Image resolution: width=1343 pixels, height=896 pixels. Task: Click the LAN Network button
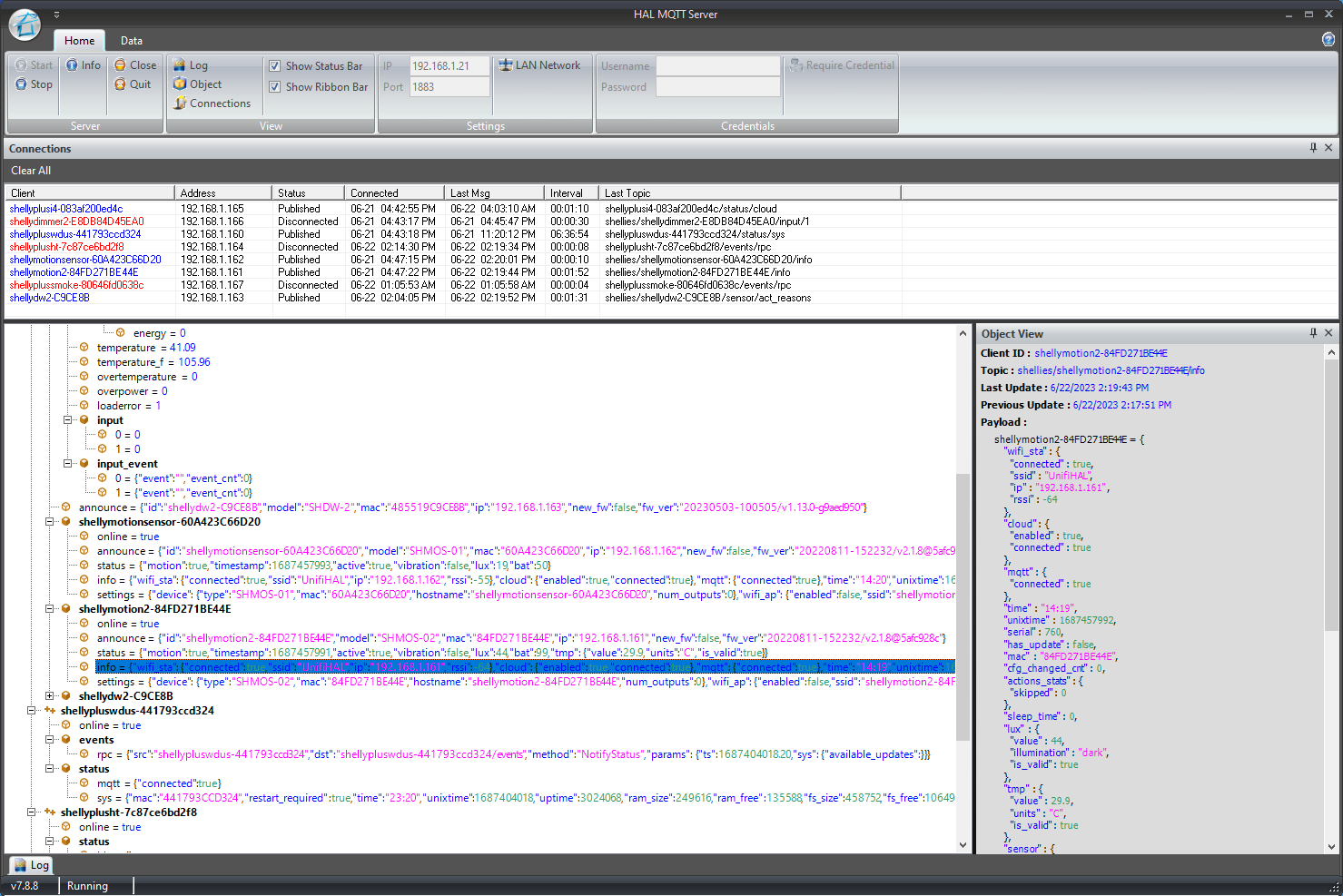(539, 65)
